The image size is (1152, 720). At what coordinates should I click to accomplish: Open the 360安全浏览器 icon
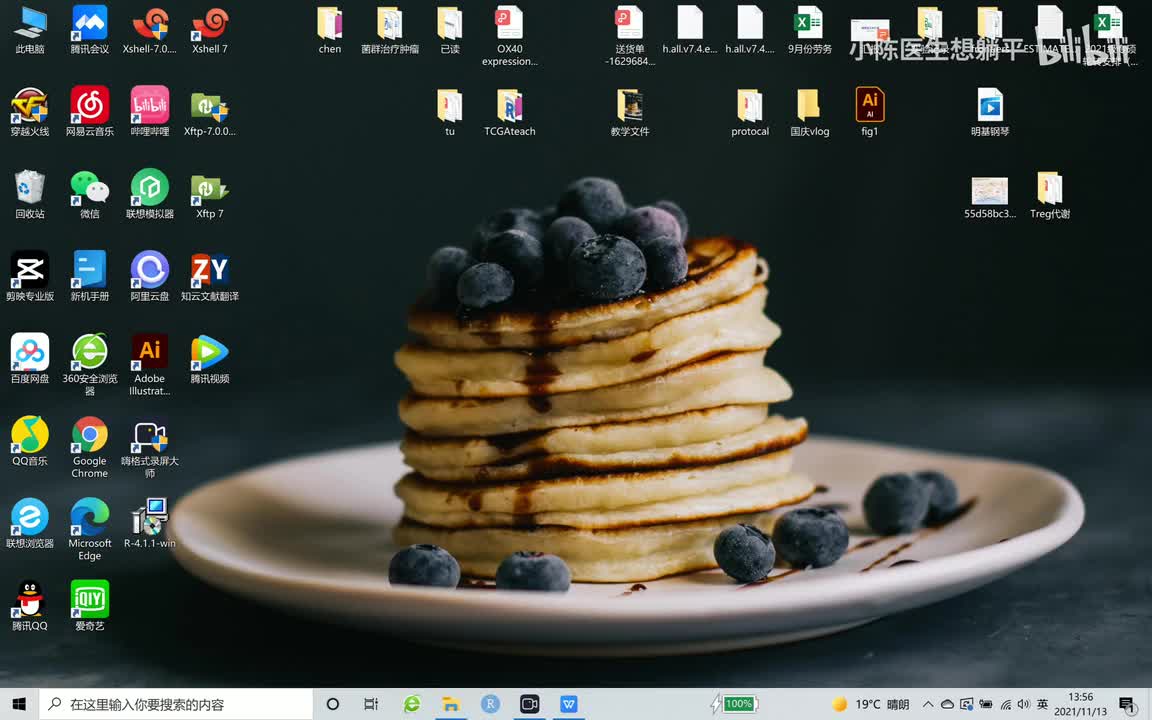(90, 364)
